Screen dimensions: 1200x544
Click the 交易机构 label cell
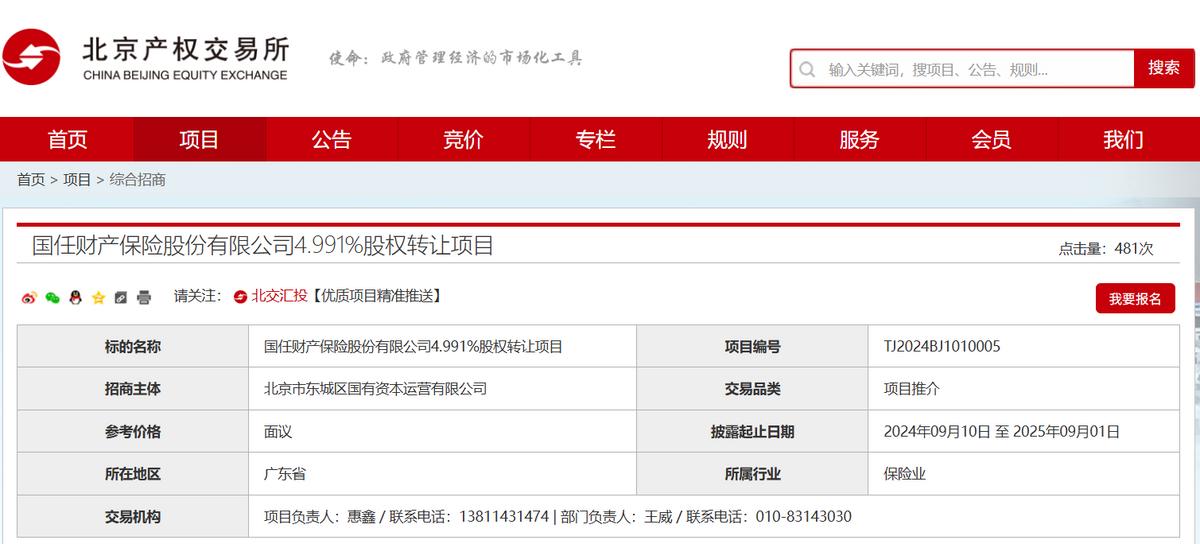tap(132, 517)
